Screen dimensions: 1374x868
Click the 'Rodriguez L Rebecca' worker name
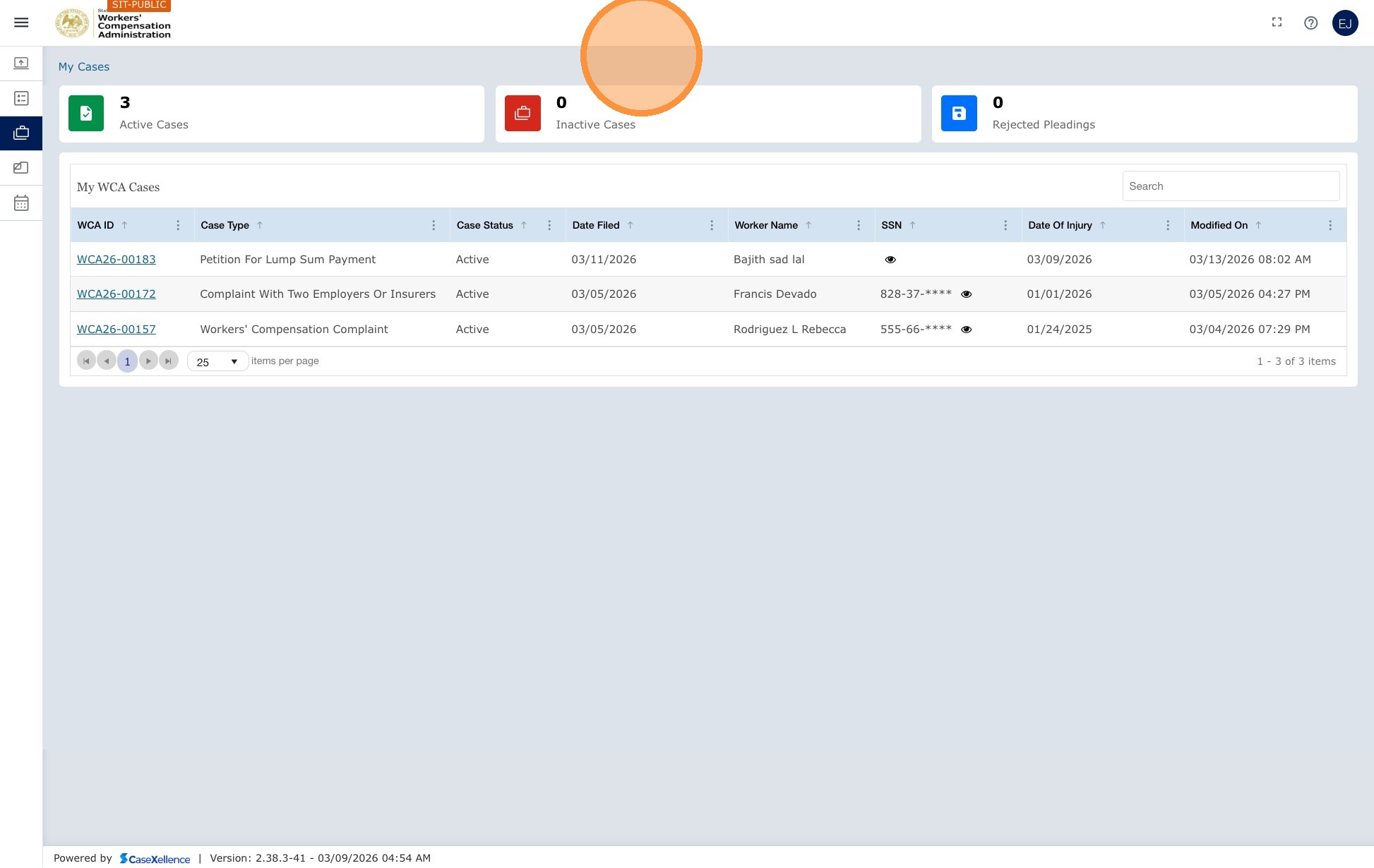[789, 330]
